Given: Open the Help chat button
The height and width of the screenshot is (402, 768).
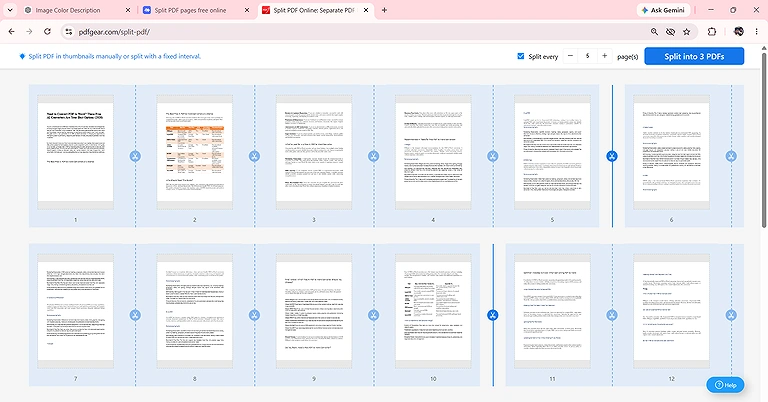Looking at the screenshot, I should pyautogui.click(x=725, y=385).
